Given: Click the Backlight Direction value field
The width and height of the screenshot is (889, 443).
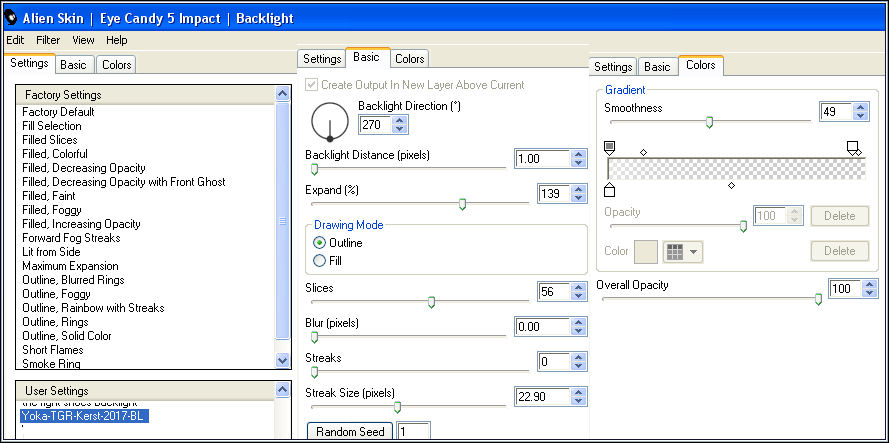Looking at the screenshot, I should [x=375, y=124].
